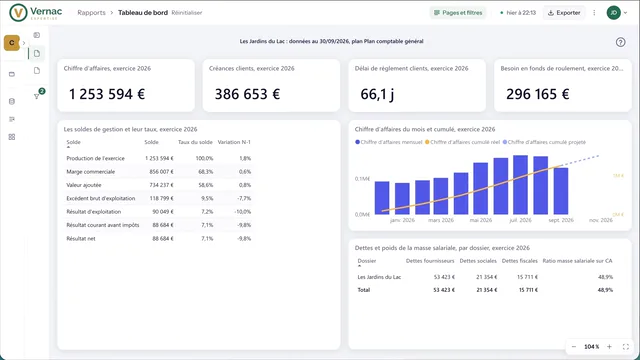The image size is (640, 360).
Task: Open the folder icon in left sidebar
Action: tap(12, 74)
